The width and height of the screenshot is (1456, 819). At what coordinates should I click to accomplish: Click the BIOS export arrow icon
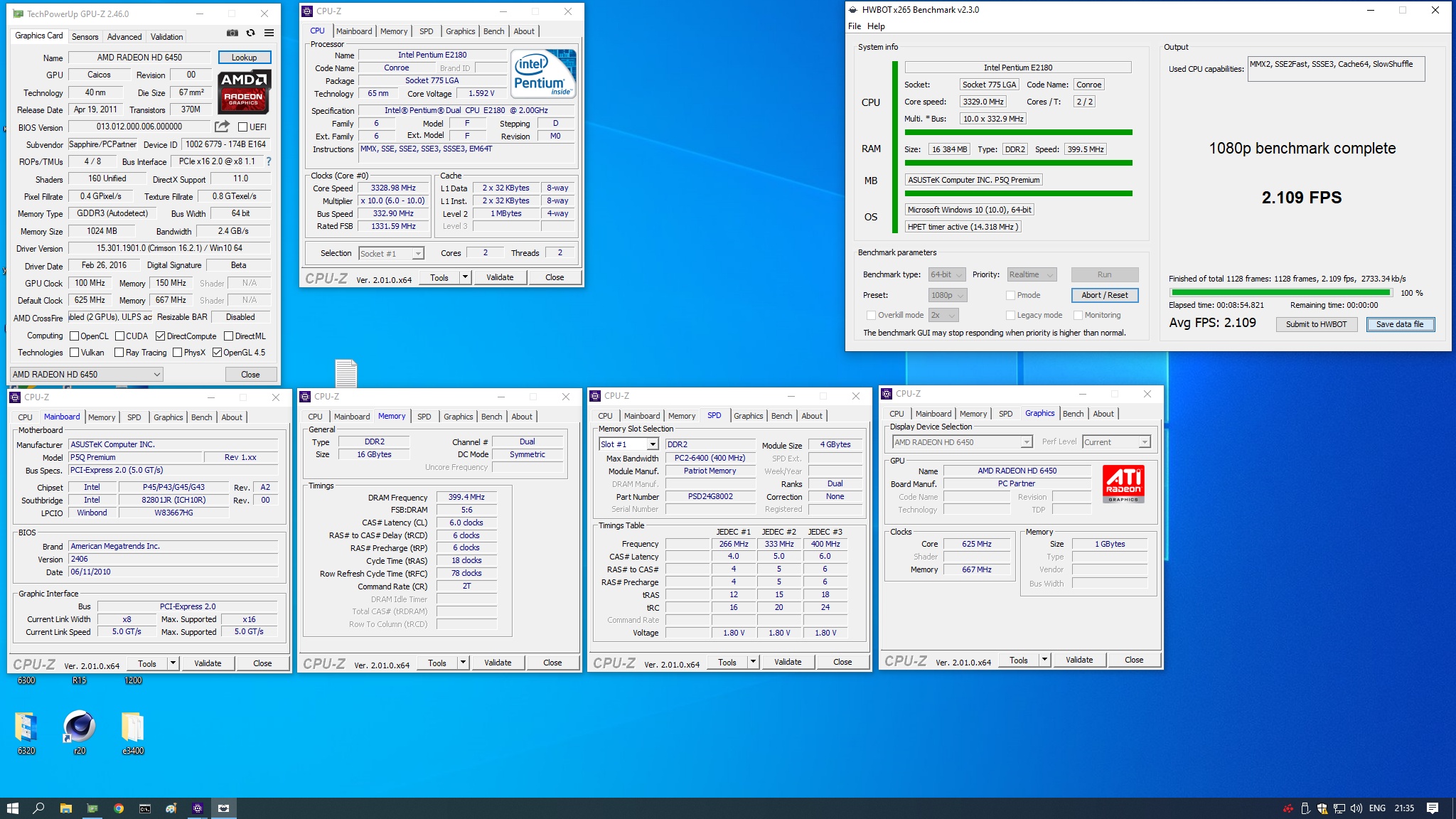pyautogui.click(x=223, y=127)
